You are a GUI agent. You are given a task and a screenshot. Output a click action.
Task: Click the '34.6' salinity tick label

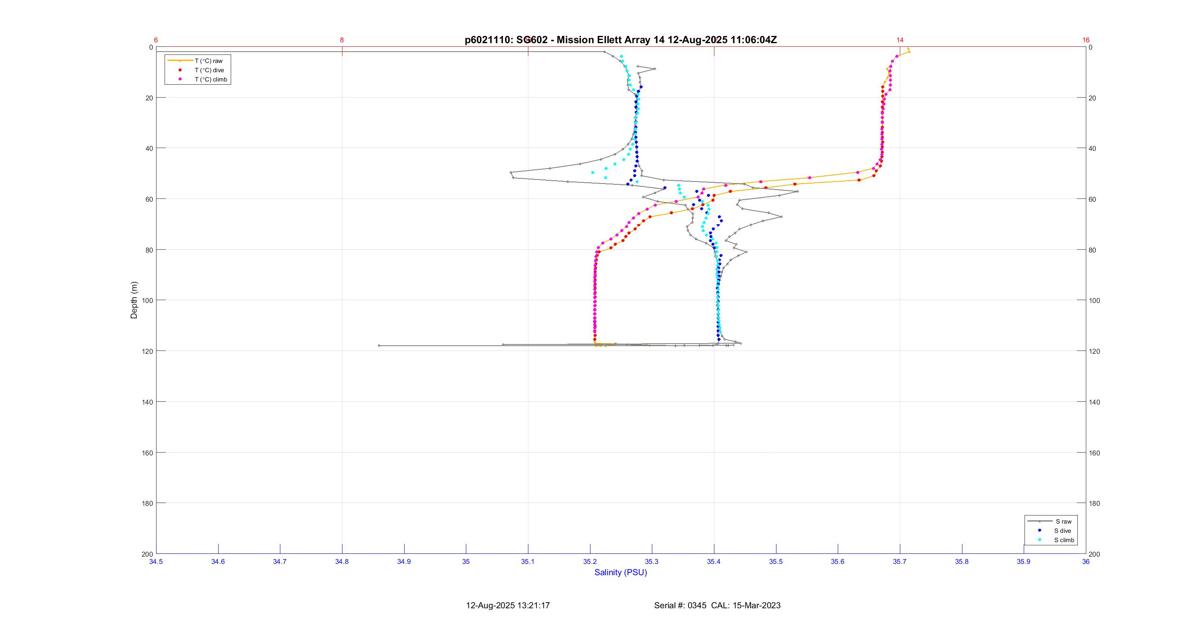click(x=218, y=562)
